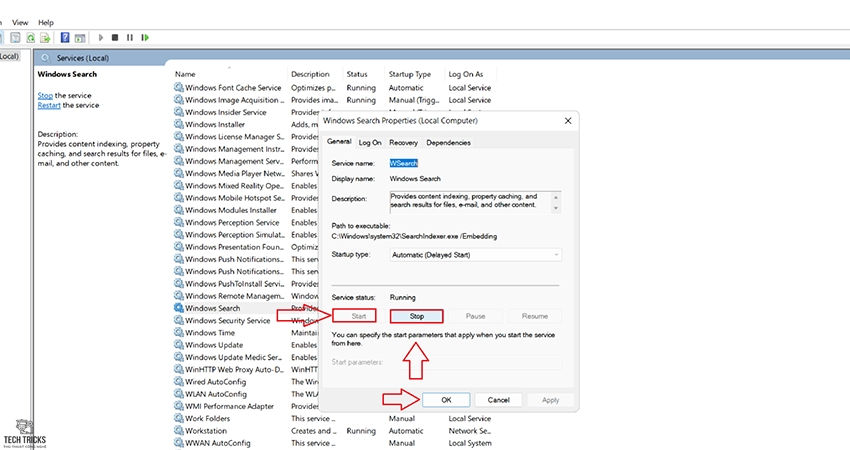Click the Stop Service toolbar square icon
Viewport: 850px width, 450px height.
pos(115,37)
